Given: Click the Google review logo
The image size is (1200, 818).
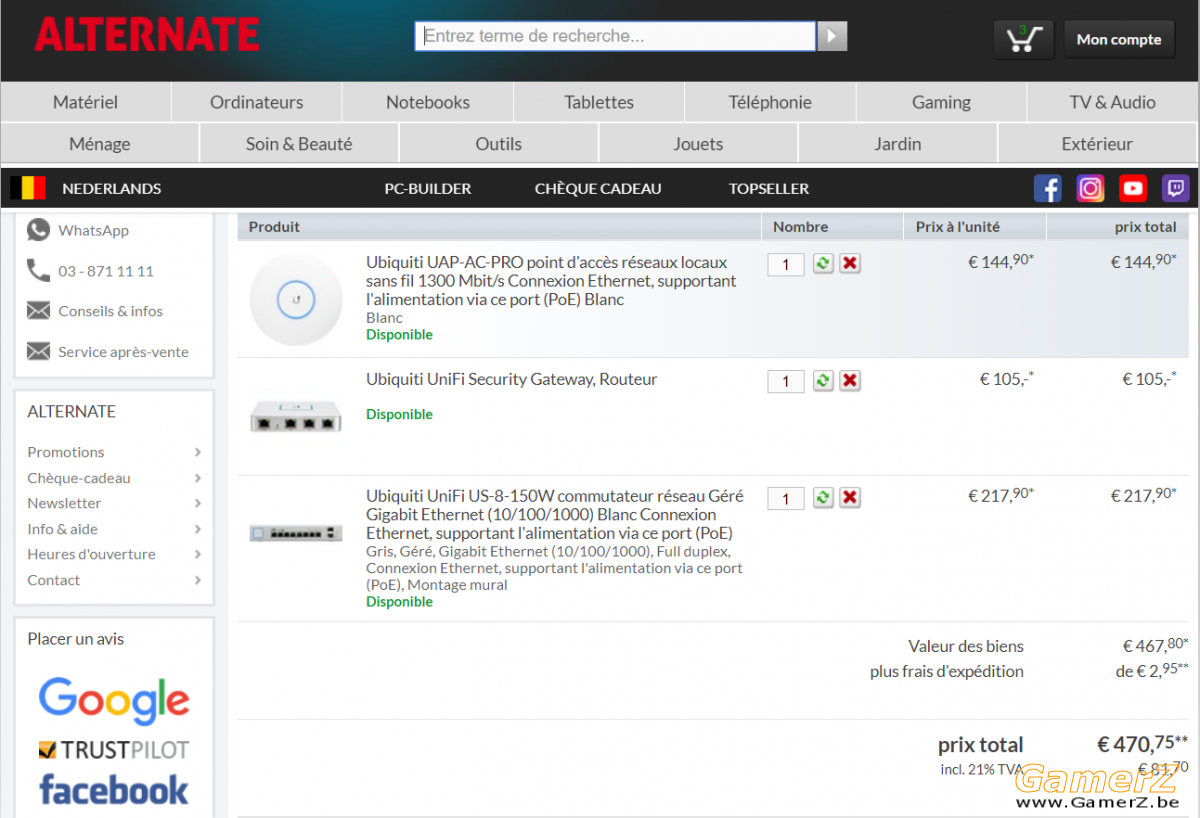Looking at the screenshot, I should click(x=114, y=700).
